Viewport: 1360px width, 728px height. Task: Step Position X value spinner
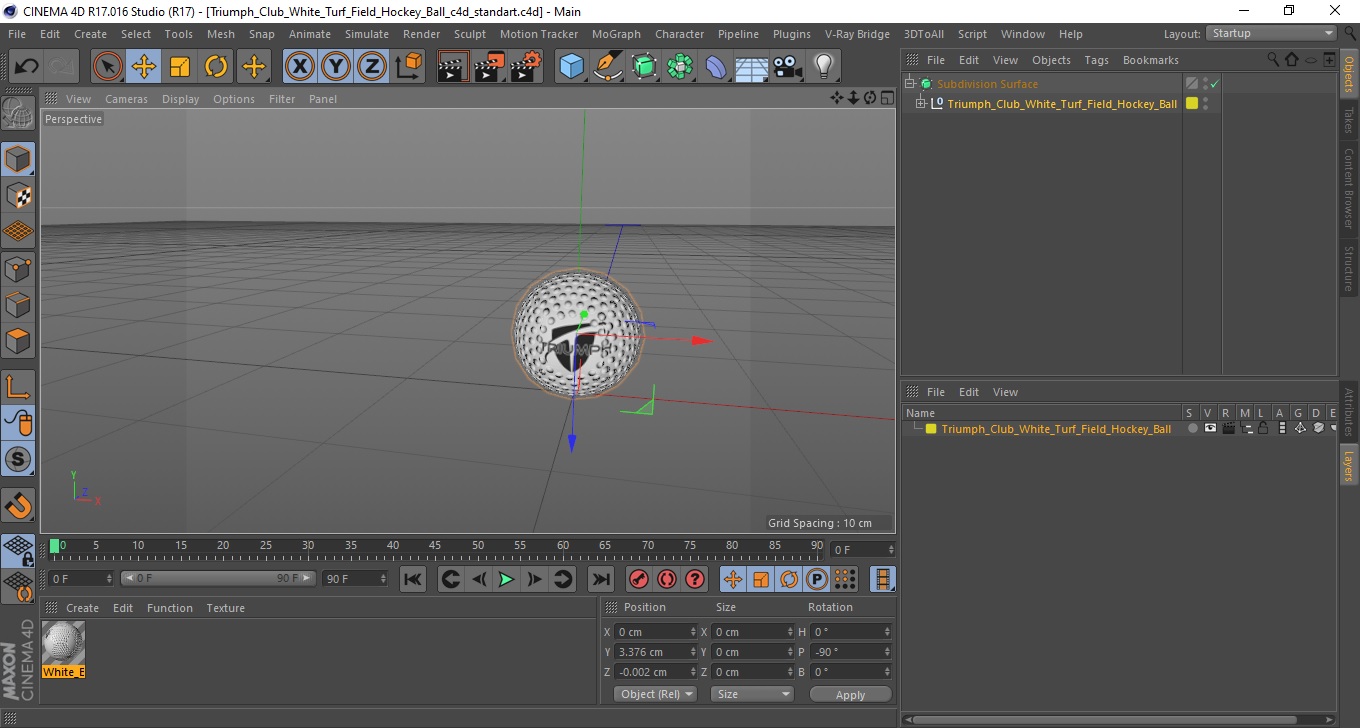coord(693,632)
